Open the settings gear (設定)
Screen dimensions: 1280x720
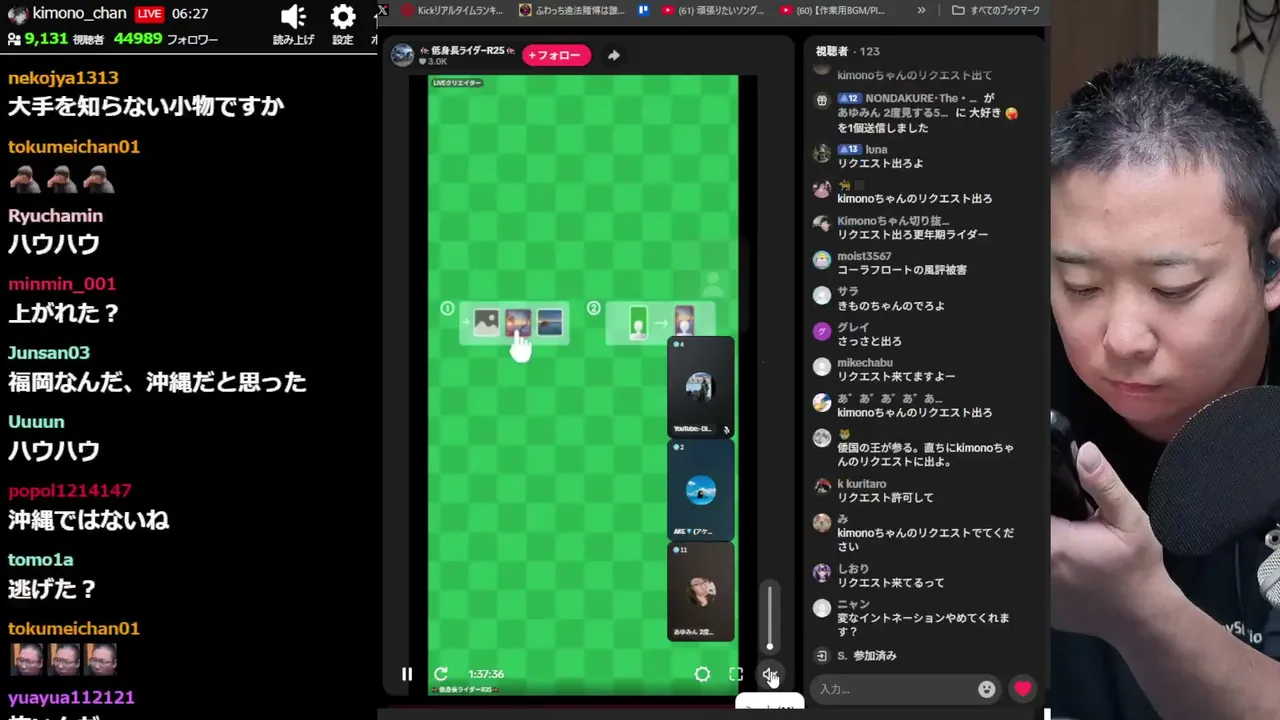point(343,17)
